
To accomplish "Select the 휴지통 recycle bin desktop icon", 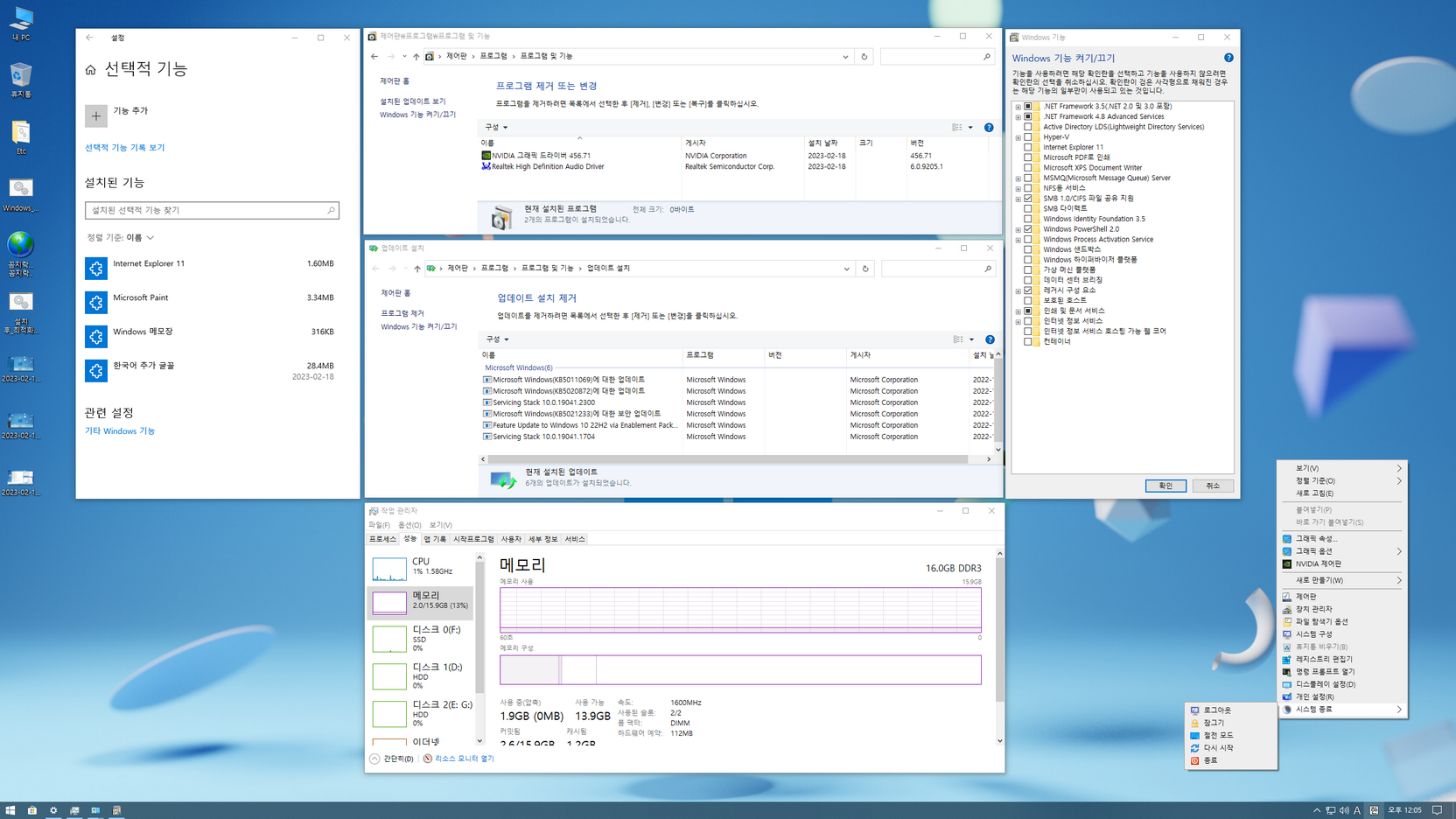I will click(x=21, y=78).
